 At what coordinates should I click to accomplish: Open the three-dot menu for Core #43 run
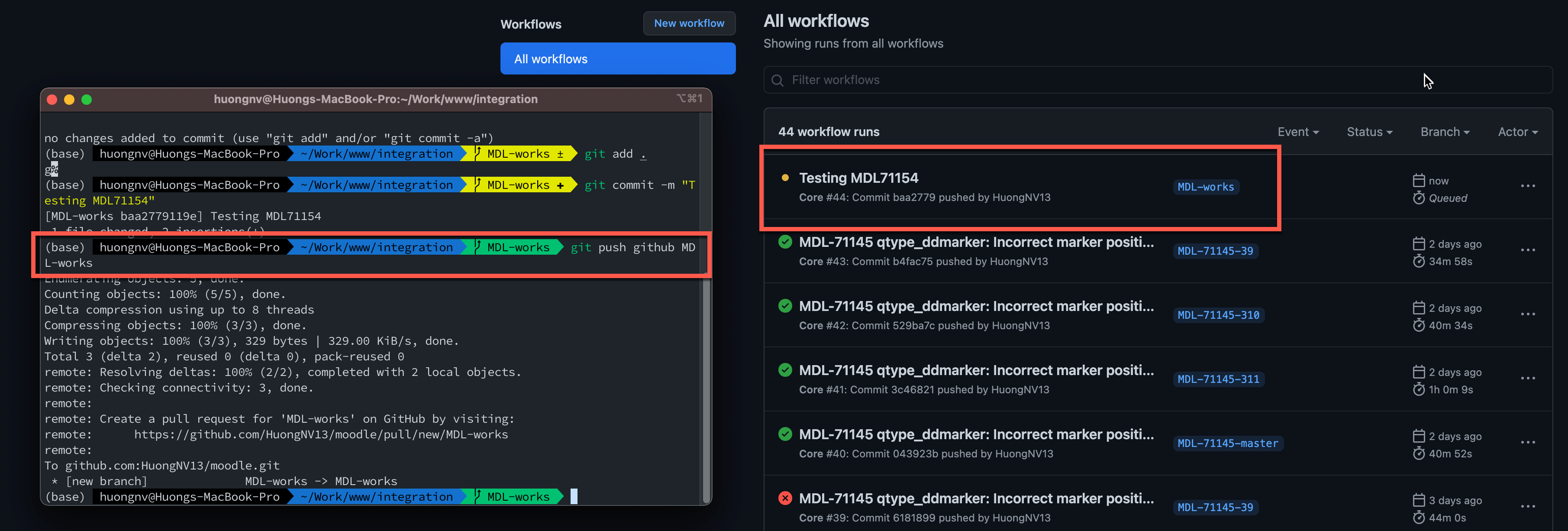(1527, 249)
